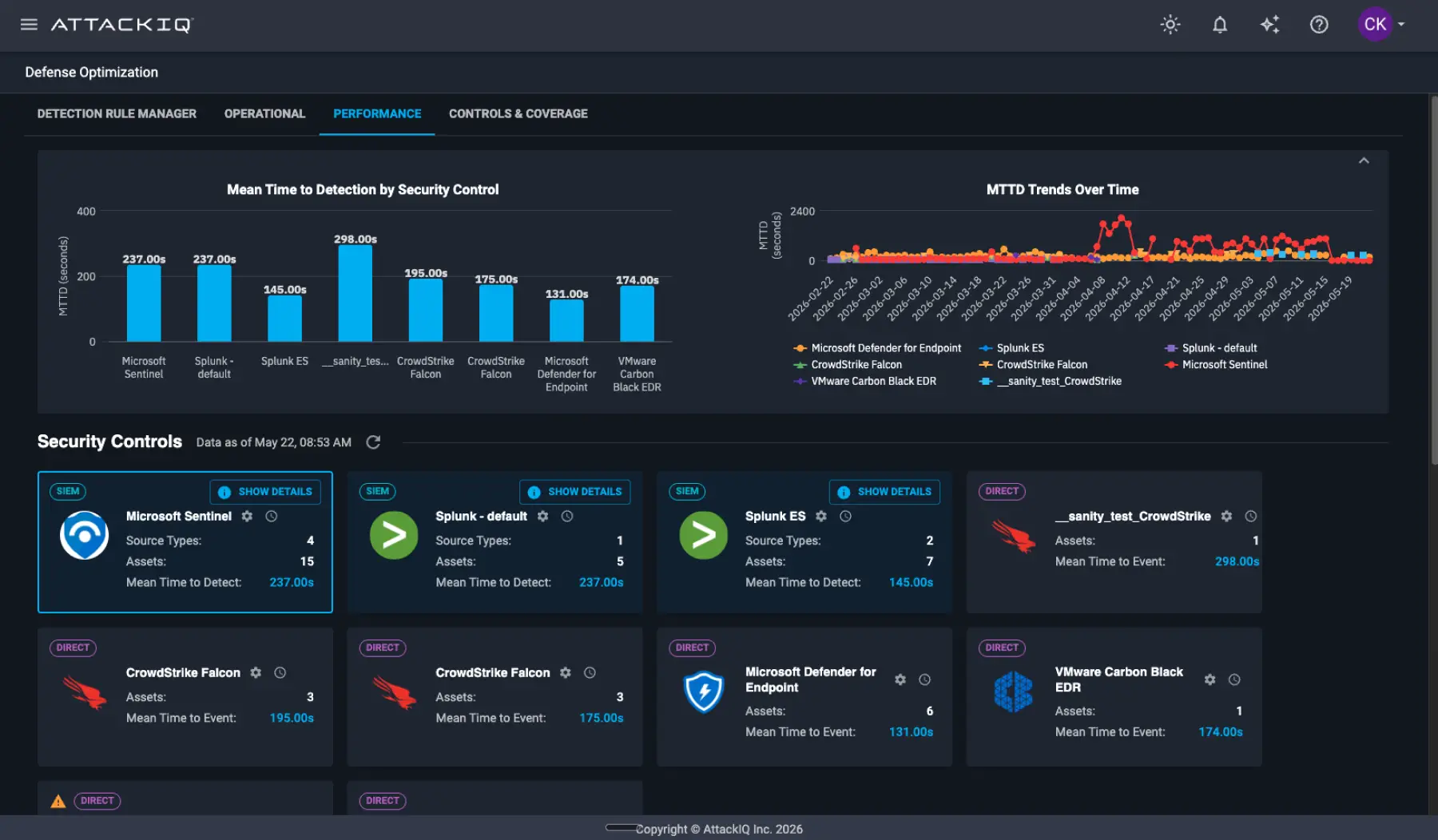This screenshot has width=1438, height=840.
Task: Click the _sanity_tes bar at 298.00s
Action: 355,293
